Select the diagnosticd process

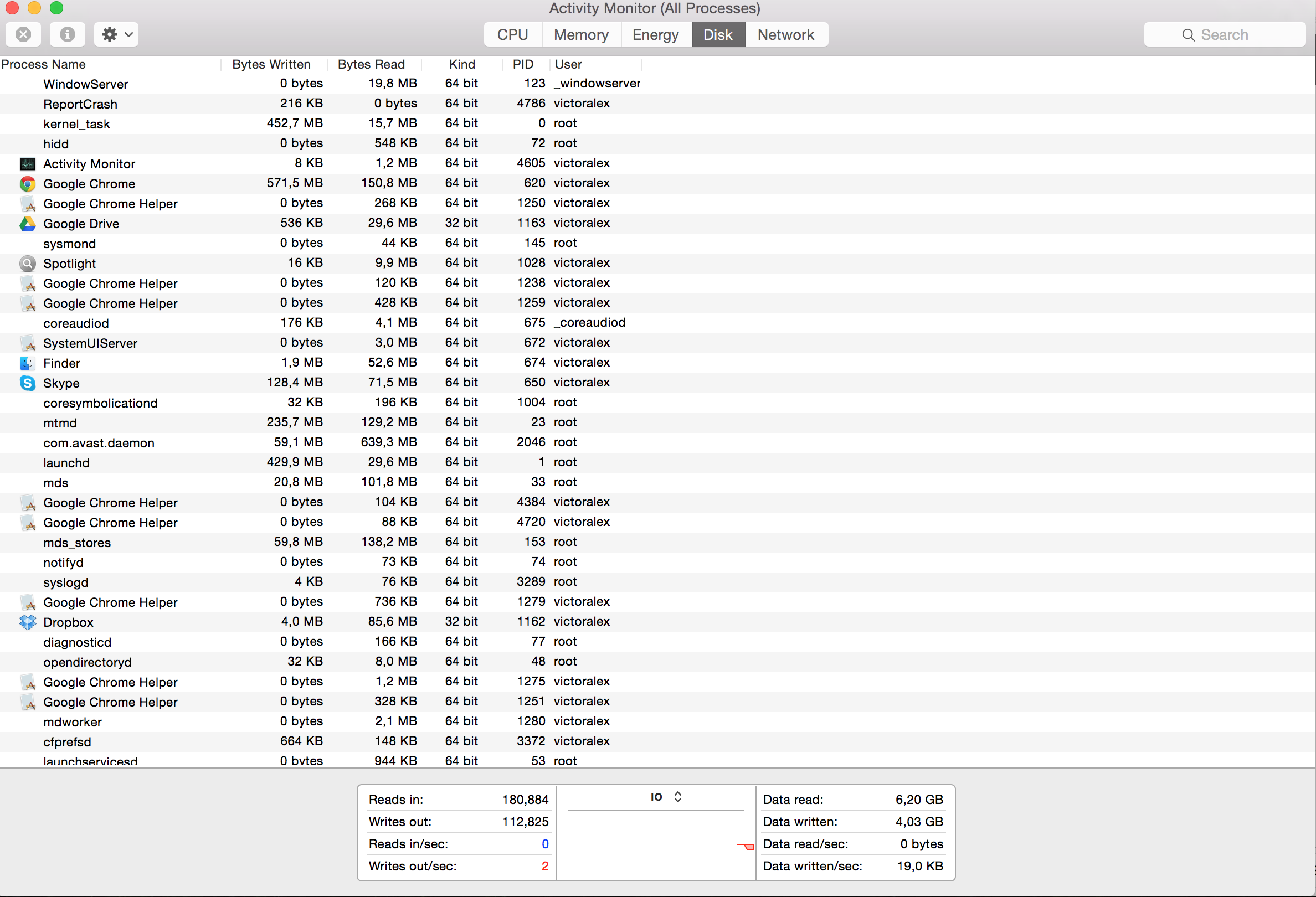(657, 642)
